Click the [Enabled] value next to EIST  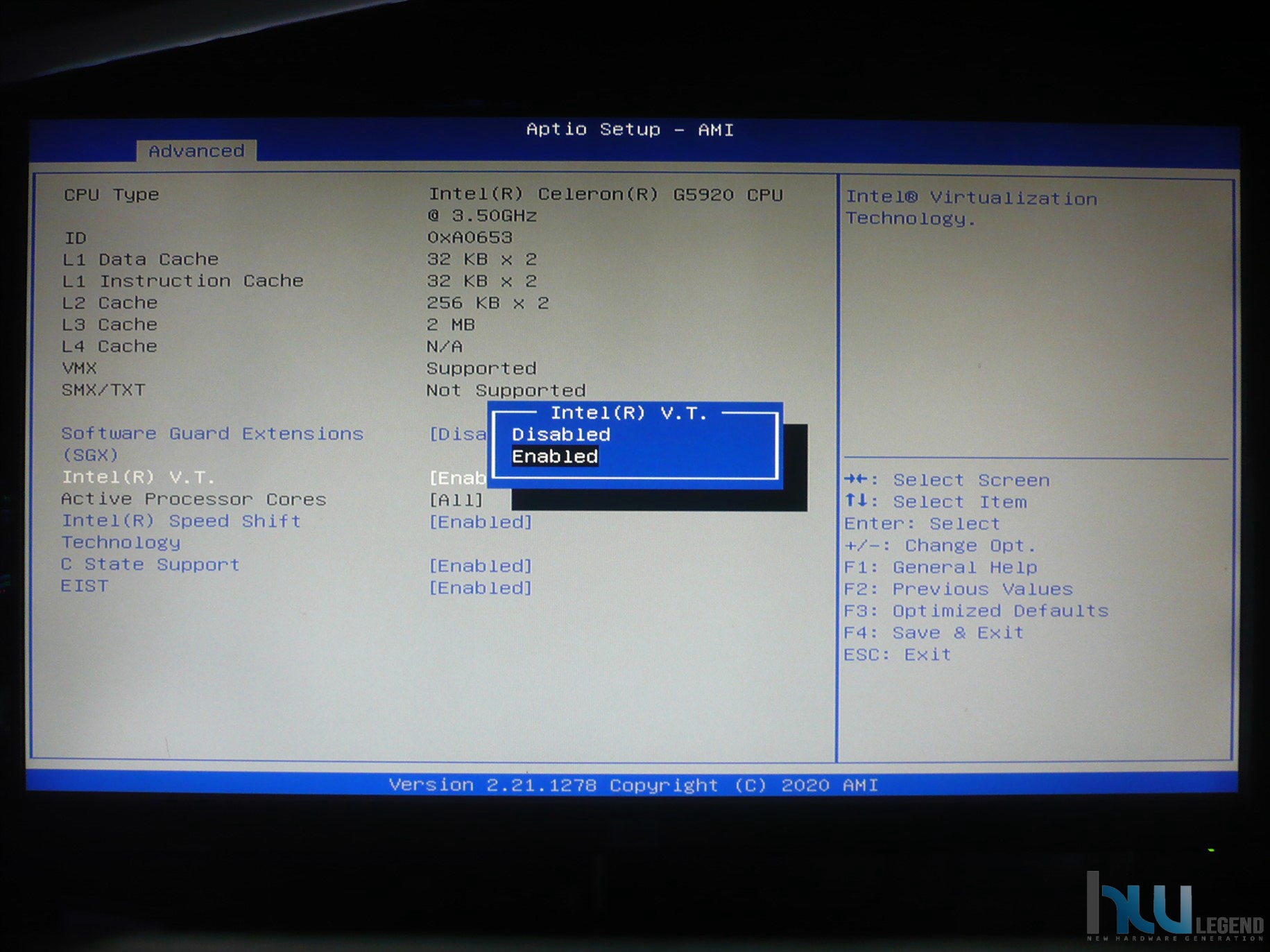481,588
